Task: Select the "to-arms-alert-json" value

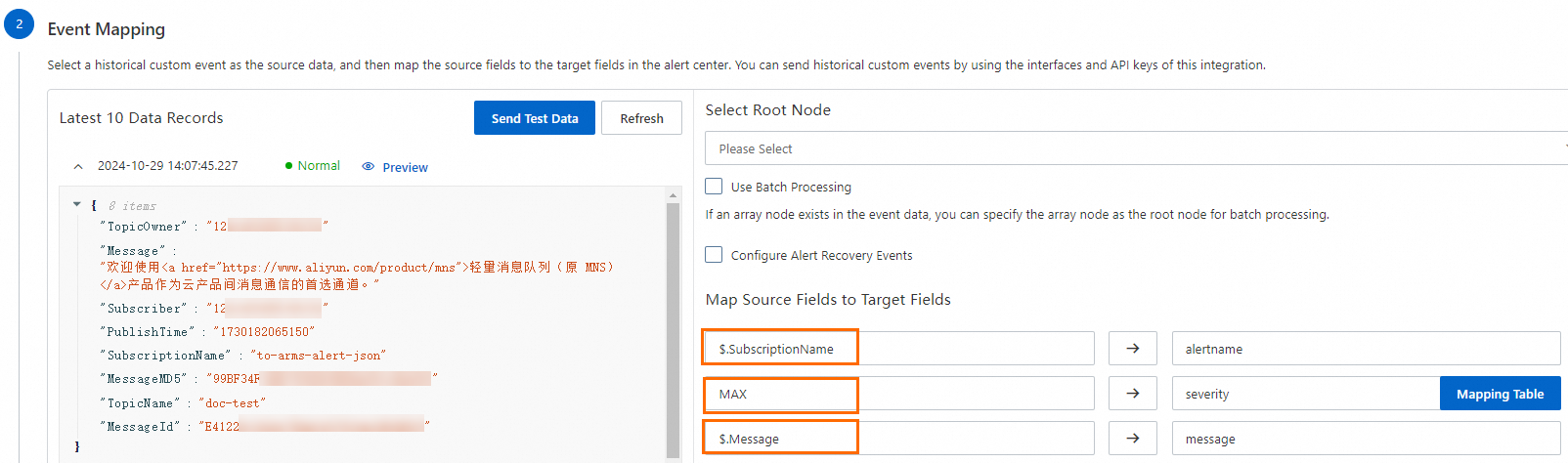Action: pyautogui.click(x=318, y=356)
